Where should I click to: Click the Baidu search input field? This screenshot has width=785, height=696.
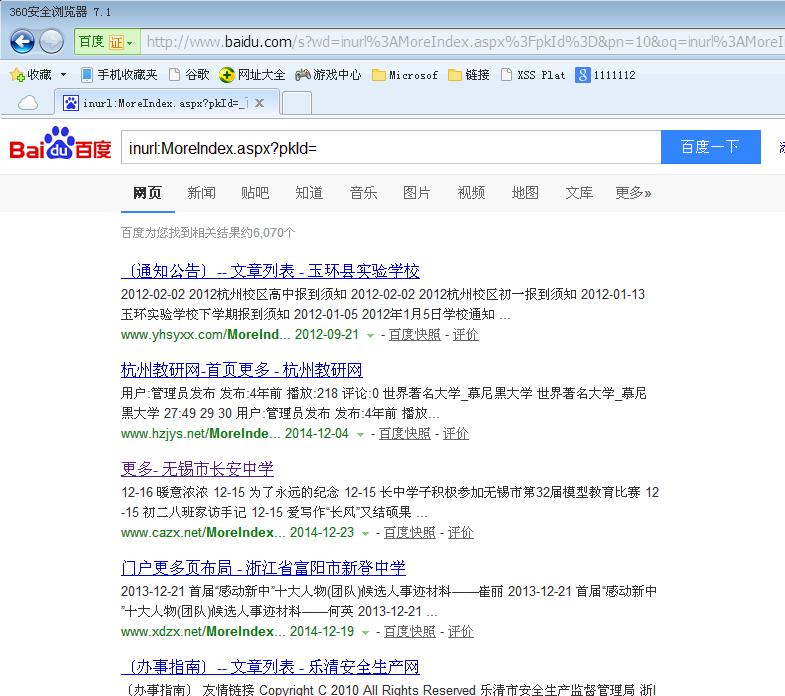[391, 147]
